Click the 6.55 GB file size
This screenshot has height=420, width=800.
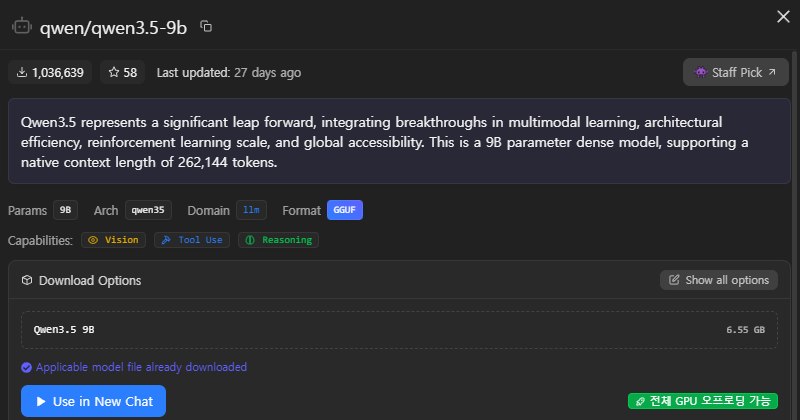pos(745,330)
